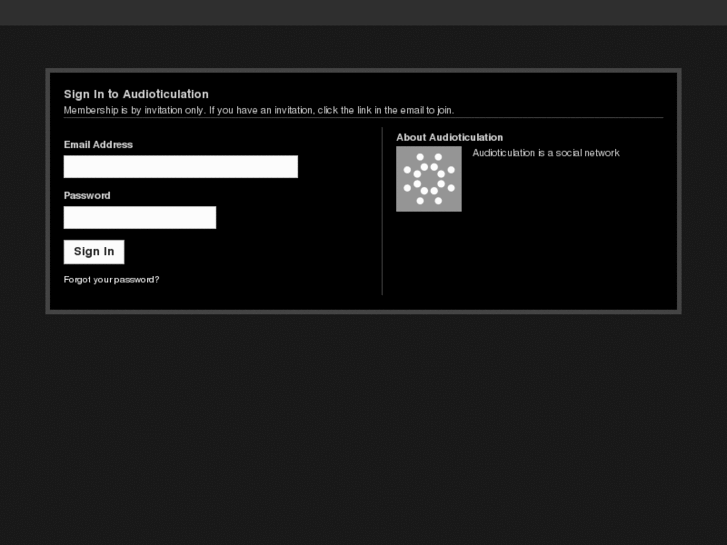727x545 pixels.
Task: Focus the Password input field
Action: point(140,218)
